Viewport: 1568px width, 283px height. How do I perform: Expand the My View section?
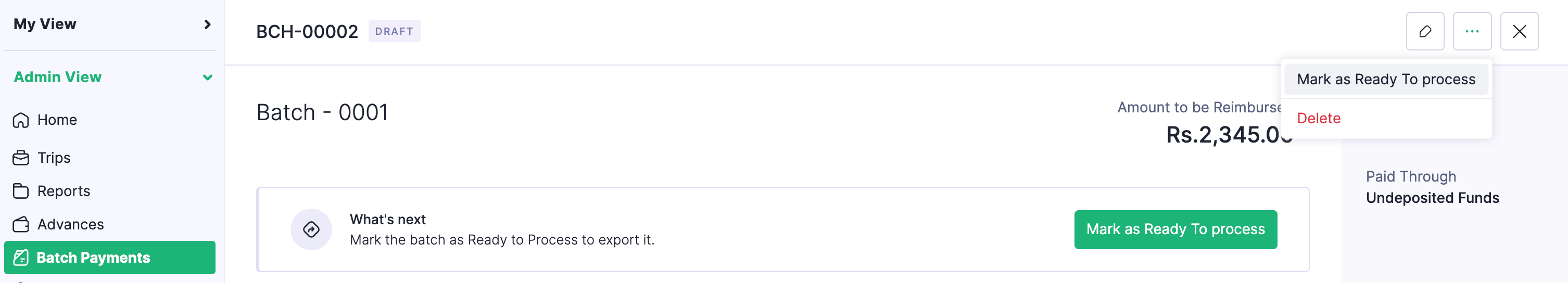coord(208,24)
